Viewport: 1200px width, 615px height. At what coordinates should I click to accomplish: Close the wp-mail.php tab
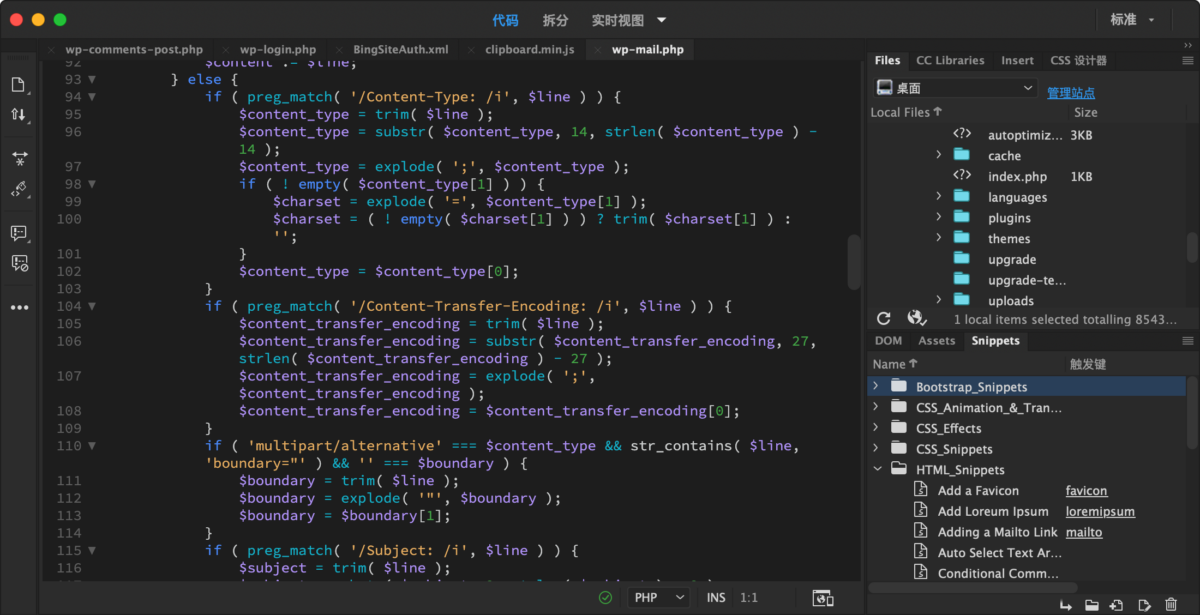click(x=599, y=49)
